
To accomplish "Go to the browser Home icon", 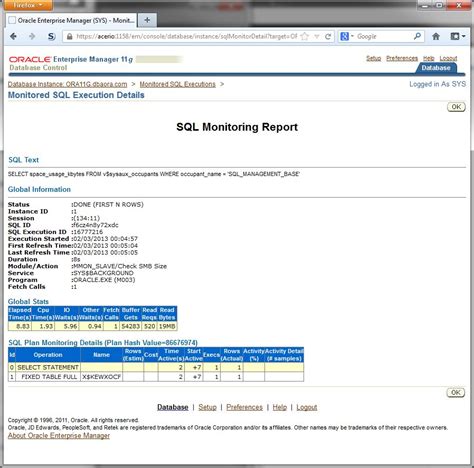I will point(436,36).
